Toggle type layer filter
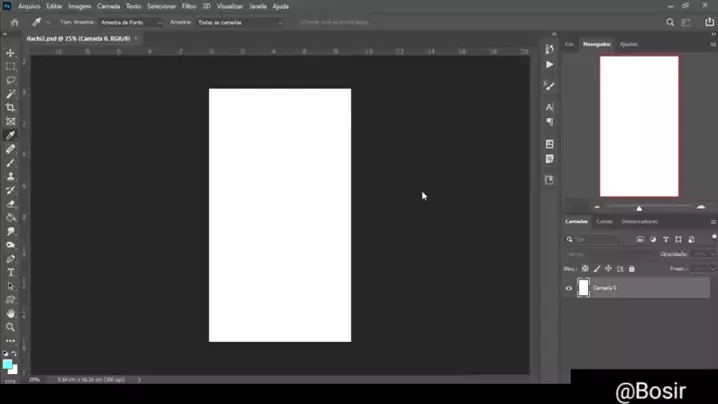 tap(666, 240)
